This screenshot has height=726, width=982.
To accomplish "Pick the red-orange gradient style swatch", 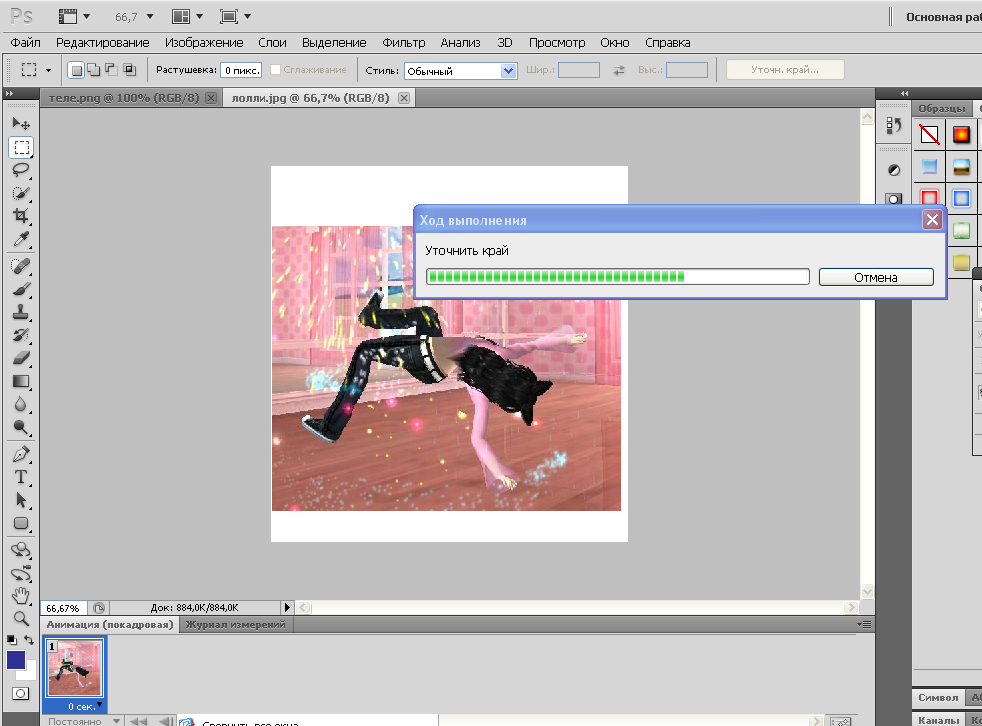I will 961,135.
